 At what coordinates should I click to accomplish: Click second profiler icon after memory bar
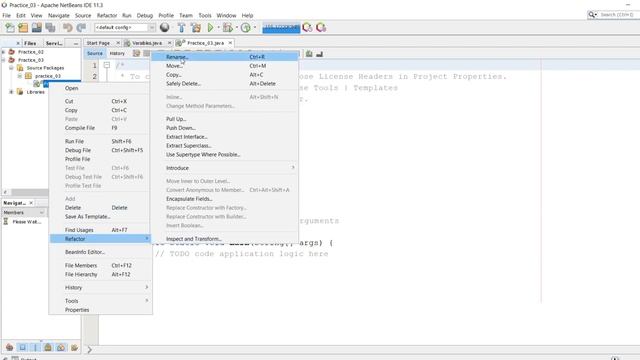pos(321,28)
